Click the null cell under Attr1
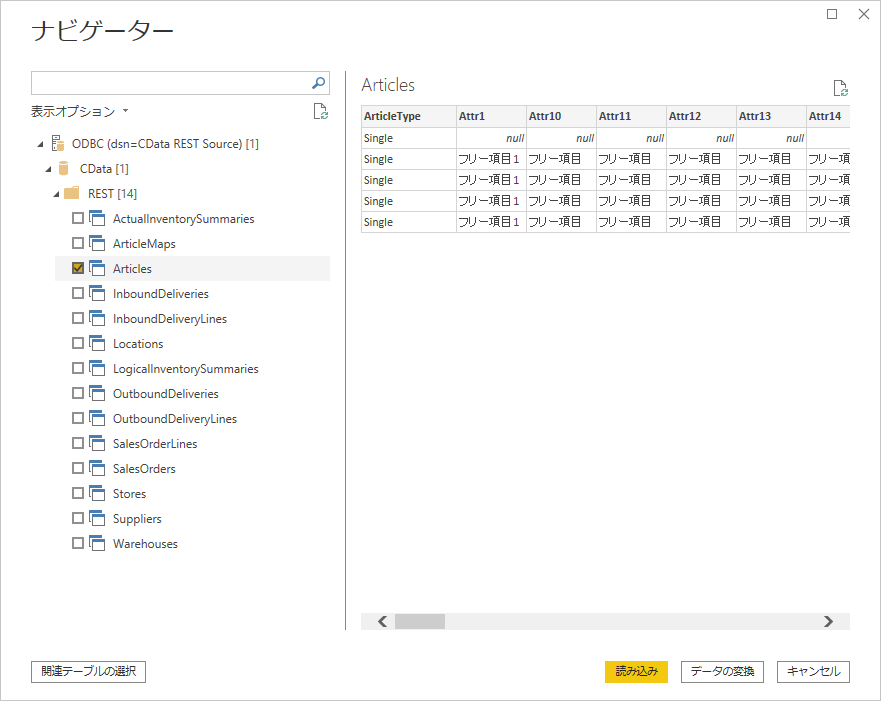The width and height of the screenshot is (881, 701). pos(491,138)
